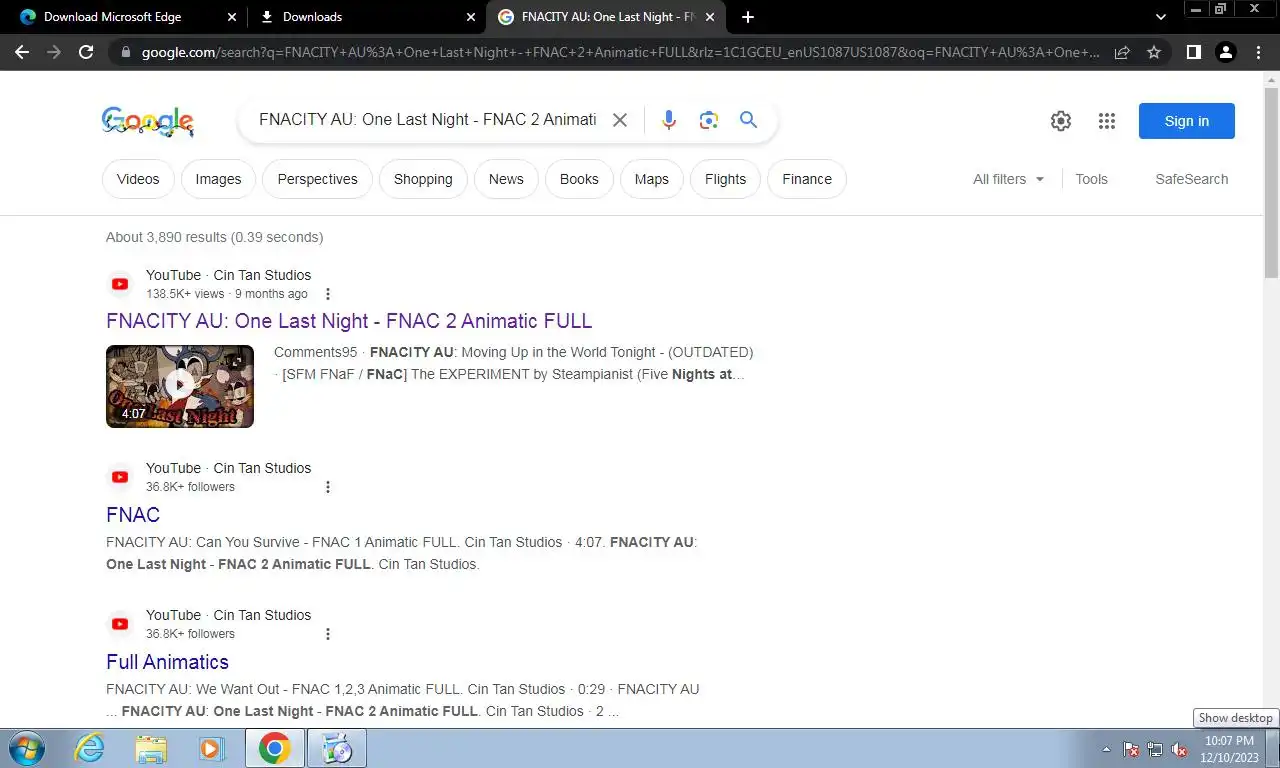The image size is (1280, 768).
Task: Open Chrome three-dot menu
Action: point(1258,52)
